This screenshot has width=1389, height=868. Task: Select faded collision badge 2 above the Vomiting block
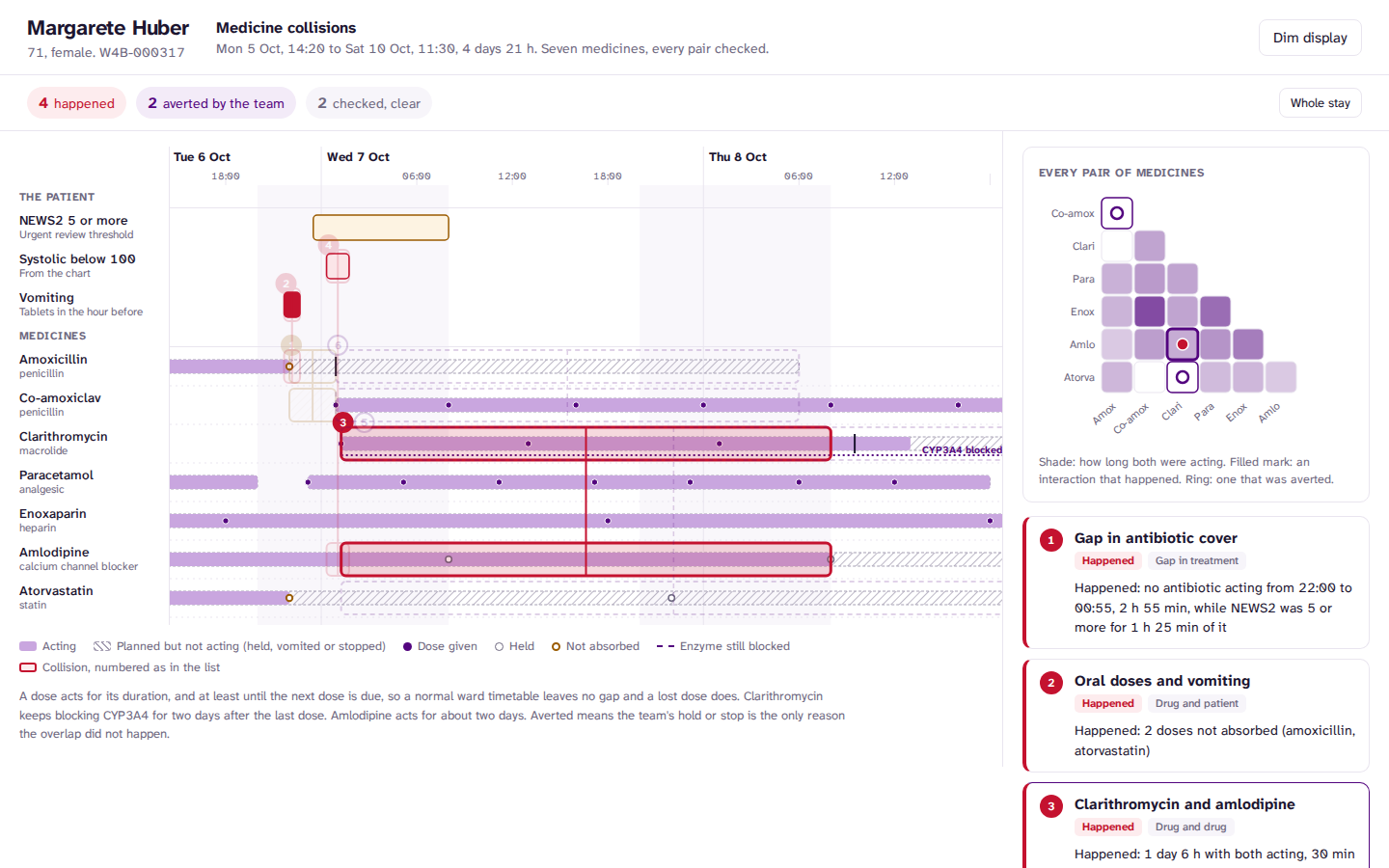[x=286, y=284]
